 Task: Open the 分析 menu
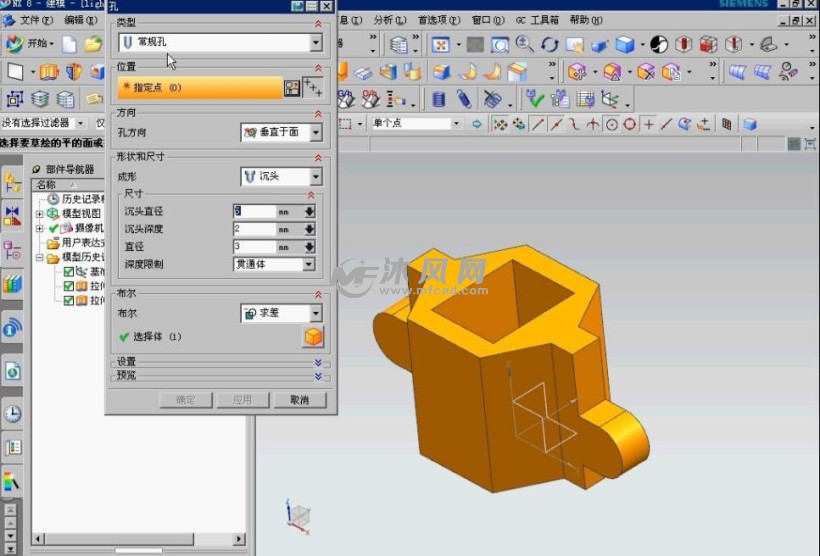coord(384,19)
